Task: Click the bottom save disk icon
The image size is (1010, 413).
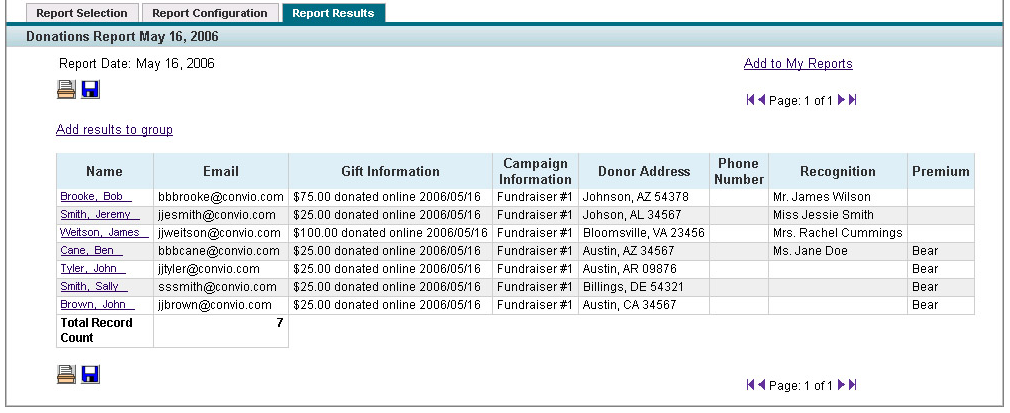Action: (90, 374)
